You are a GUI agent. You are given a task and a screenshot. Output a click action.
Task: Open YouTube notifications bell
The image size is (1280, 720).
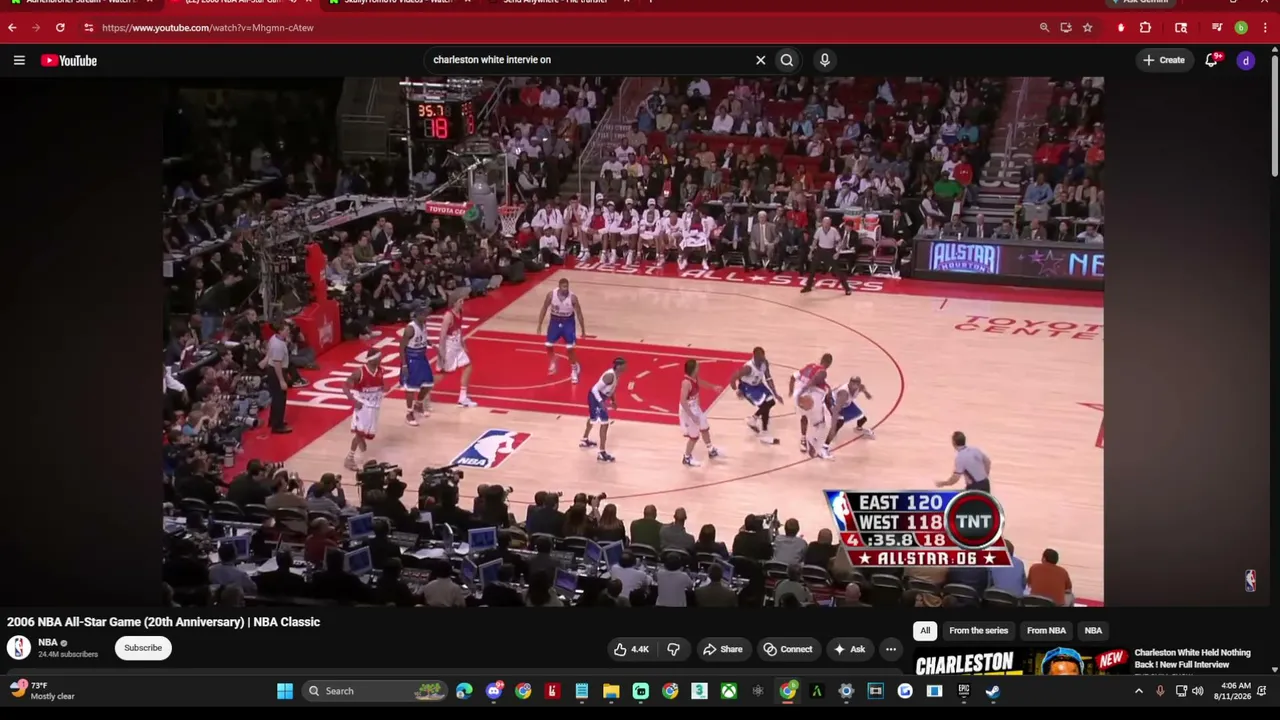tap(1211, 60)
